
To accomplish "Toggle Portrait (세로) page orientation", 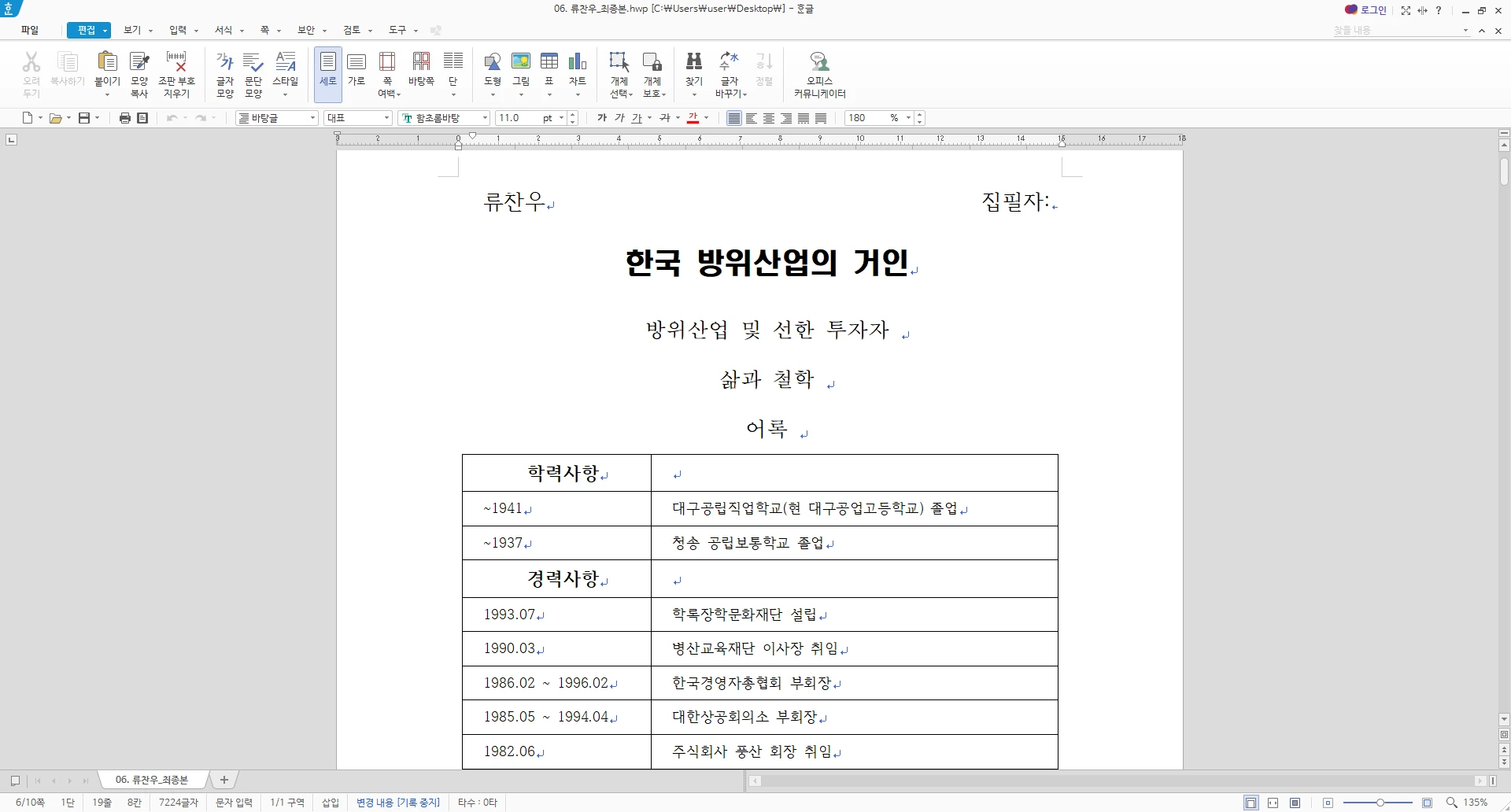I will 328,75.
